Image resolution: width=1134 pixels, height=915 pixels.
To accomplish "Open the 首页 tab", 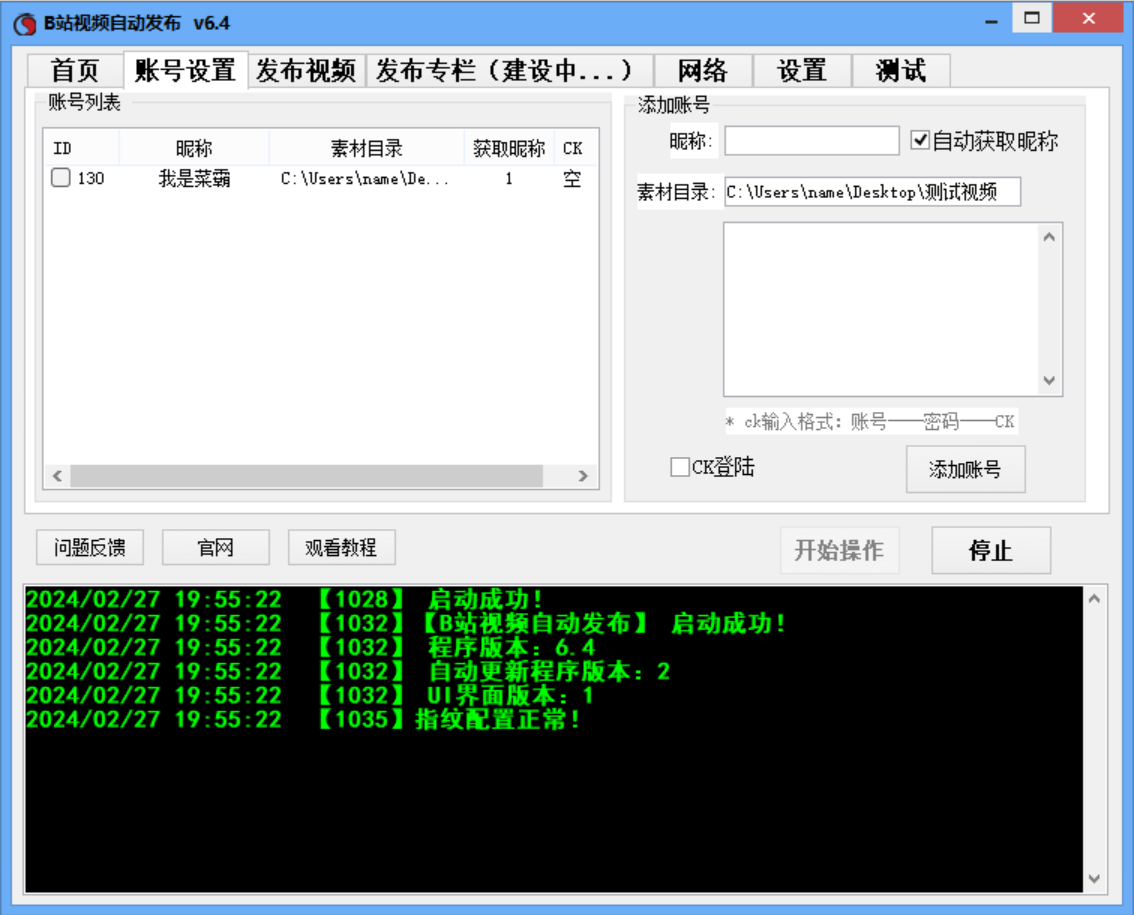I will pyautogui.click(x=75, y=71).
